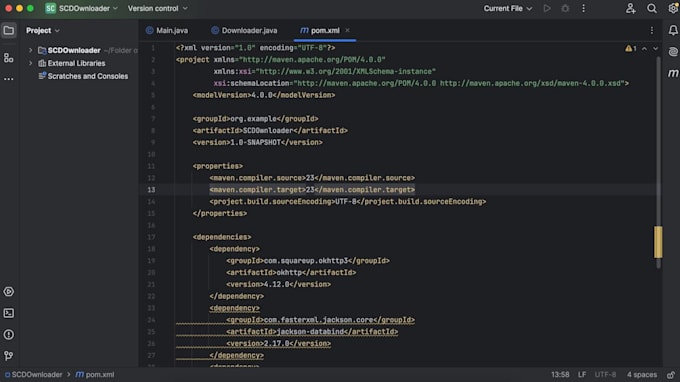Toggle read-only lock in status bar
This screenshot has height=382, width=680.
(x=671, y=375)
